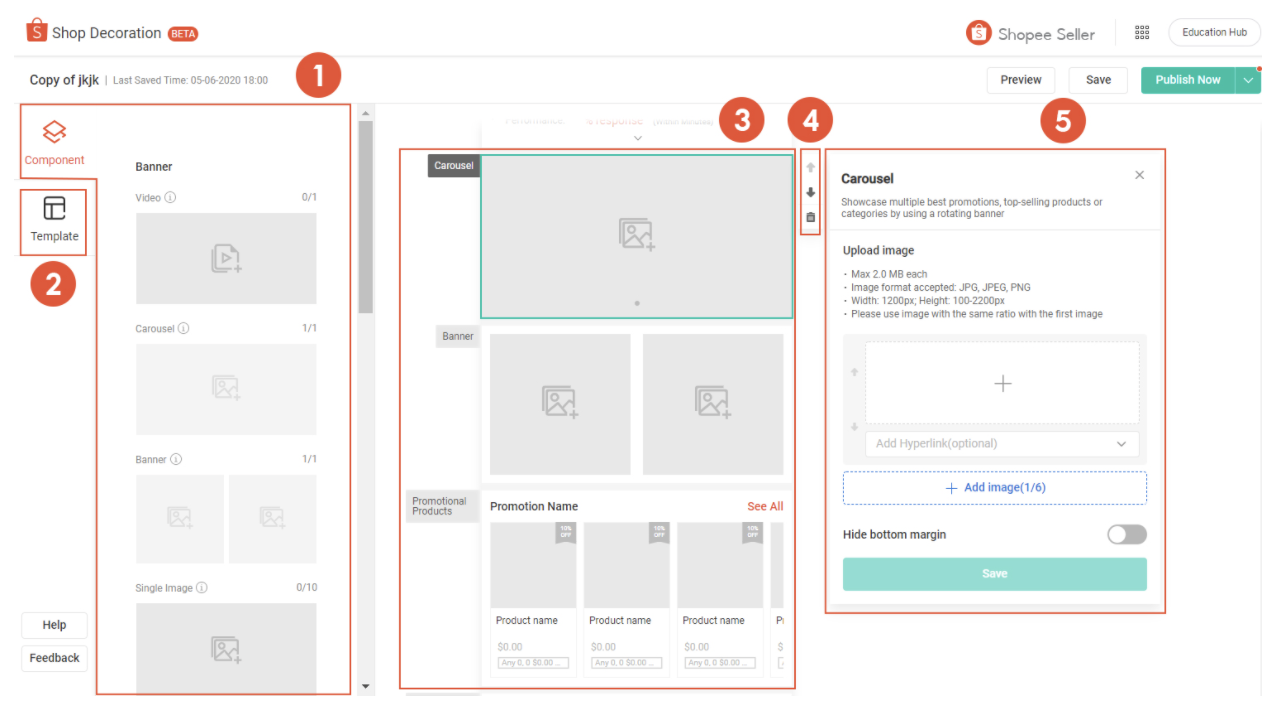
Task: Click the Preview button
Action: (x=1021, y=80)
